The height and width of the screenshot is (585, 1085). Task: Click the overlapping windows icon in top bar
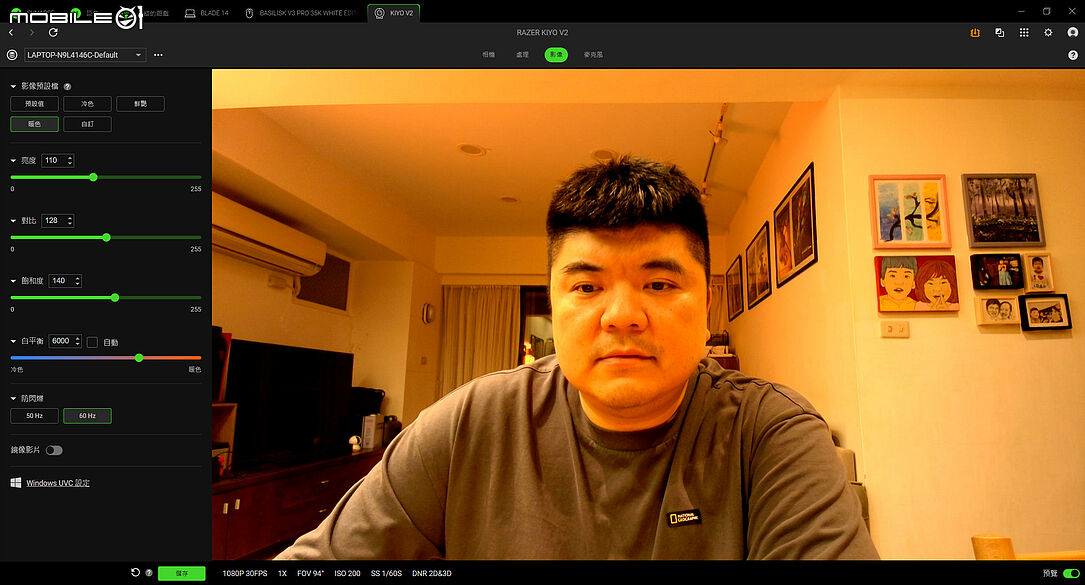1000,33
